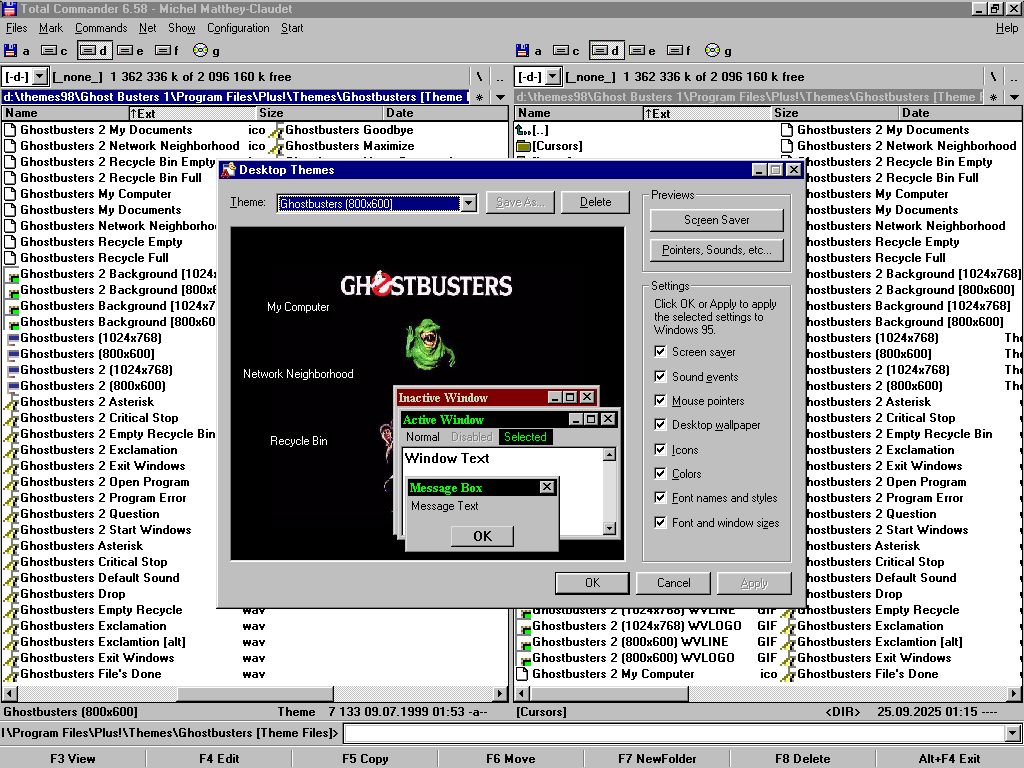Click the command line input field
This screenshot has height=768, width=1024.
pyautogui.click(x=680, y=734)
